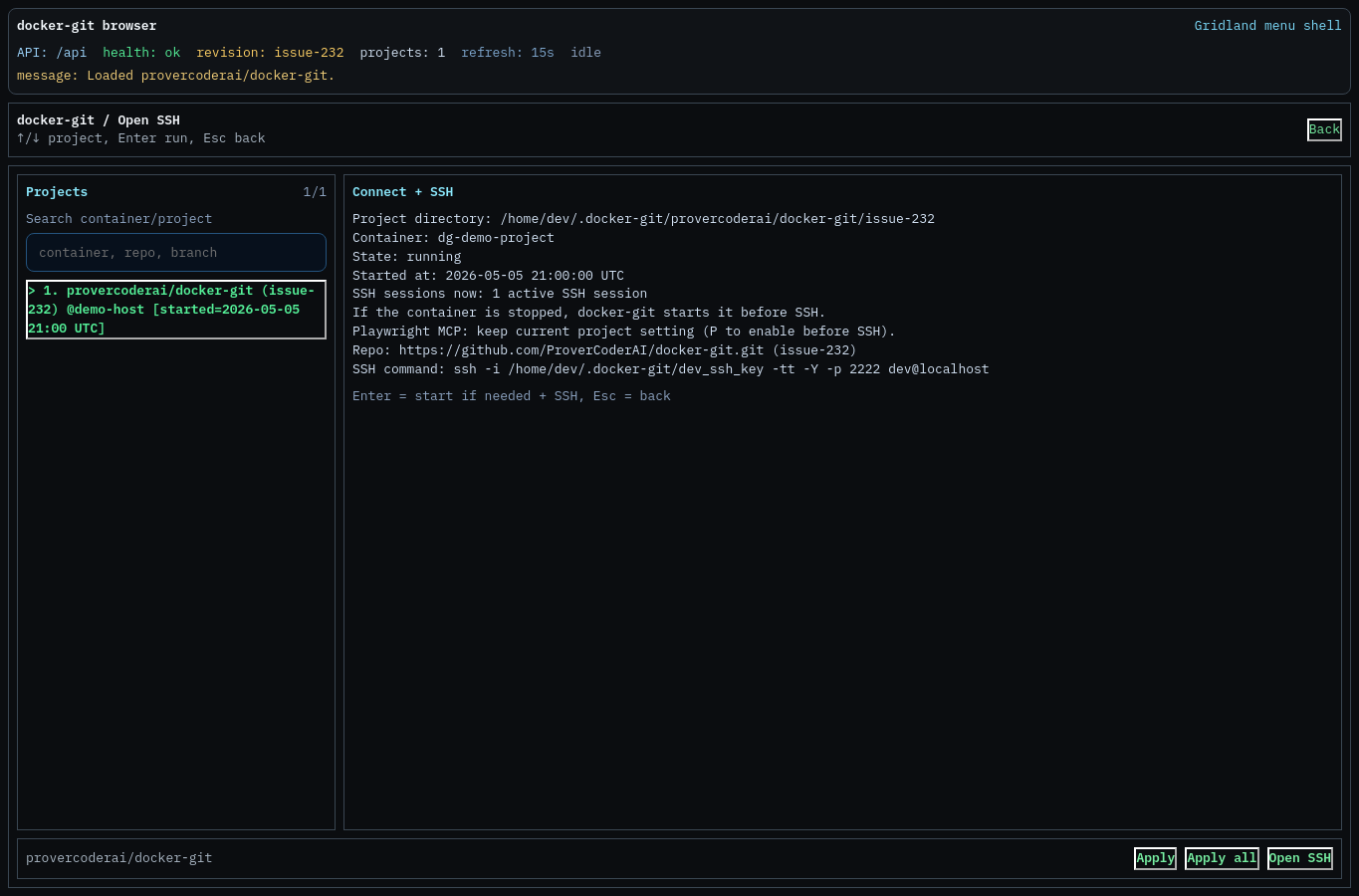The width and height of the screenshot is (1359, 896).
Task: Click the 'API: /api' status entry
Action: coord(52,53)
